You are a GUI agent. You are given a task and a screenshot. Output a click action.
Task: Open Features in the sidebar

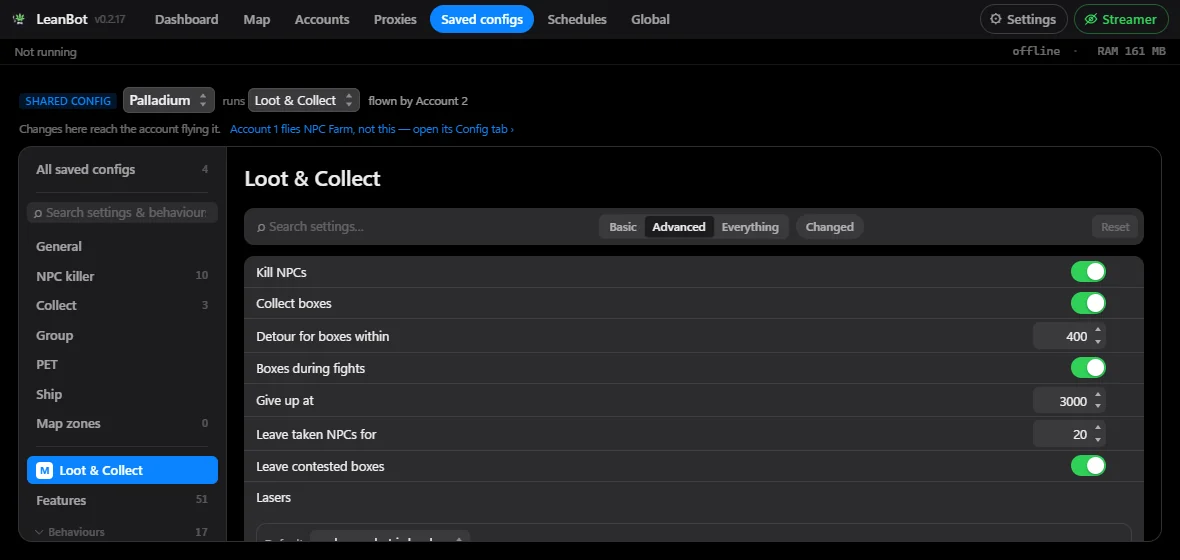pyautogui.click(x=122, y=501)
